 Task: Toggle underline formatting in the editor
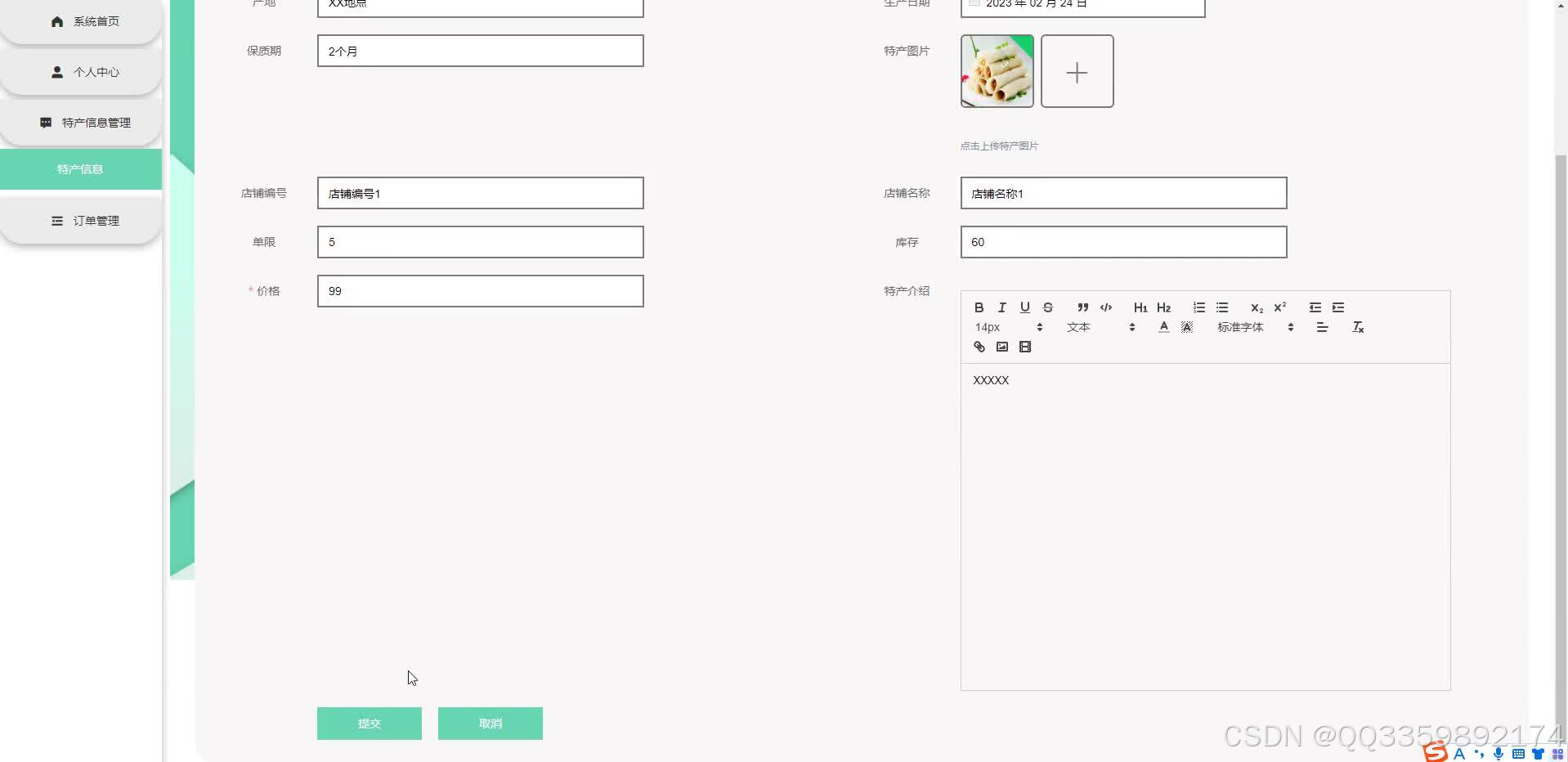(x=1024, y=307)
